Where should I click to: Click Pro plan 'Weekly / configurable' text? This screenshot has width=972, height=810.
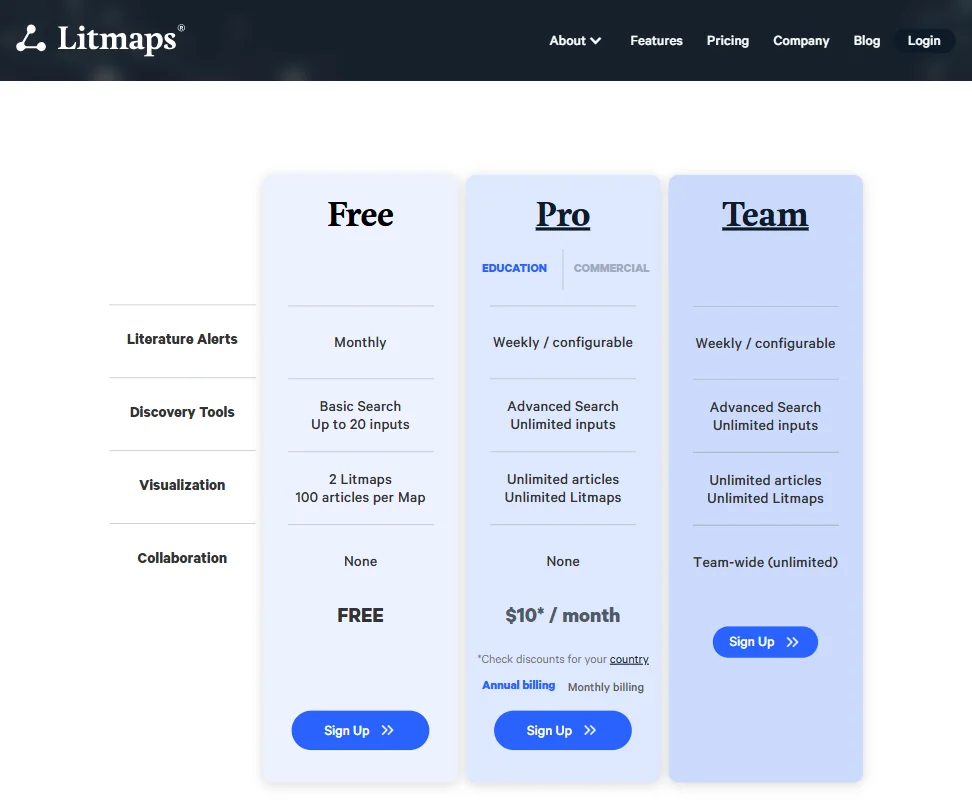click(x=563, y=343)
